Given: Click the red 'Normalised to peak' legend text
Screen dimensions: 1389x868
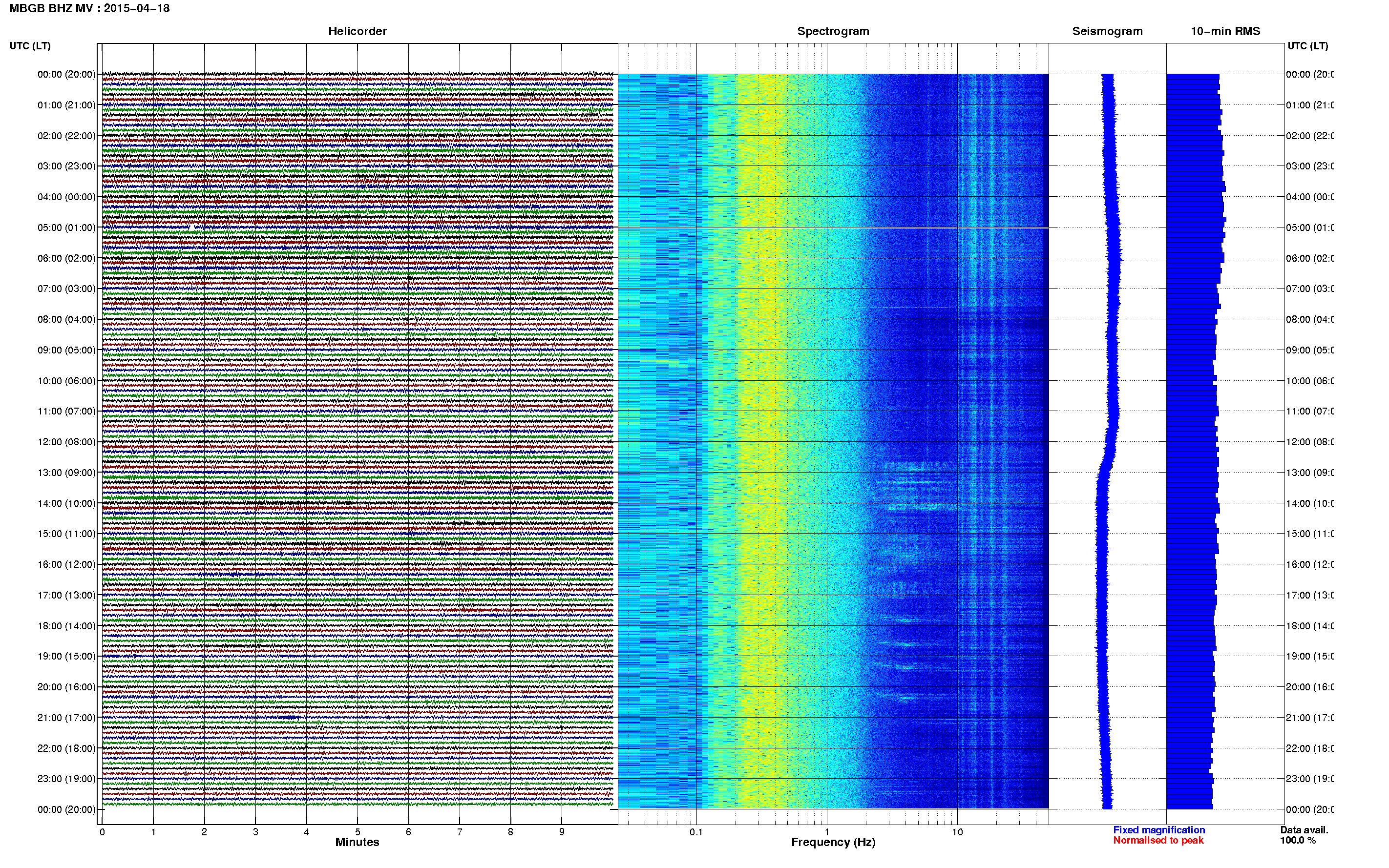Looking at the screenshot, I should coord(1158,841).
